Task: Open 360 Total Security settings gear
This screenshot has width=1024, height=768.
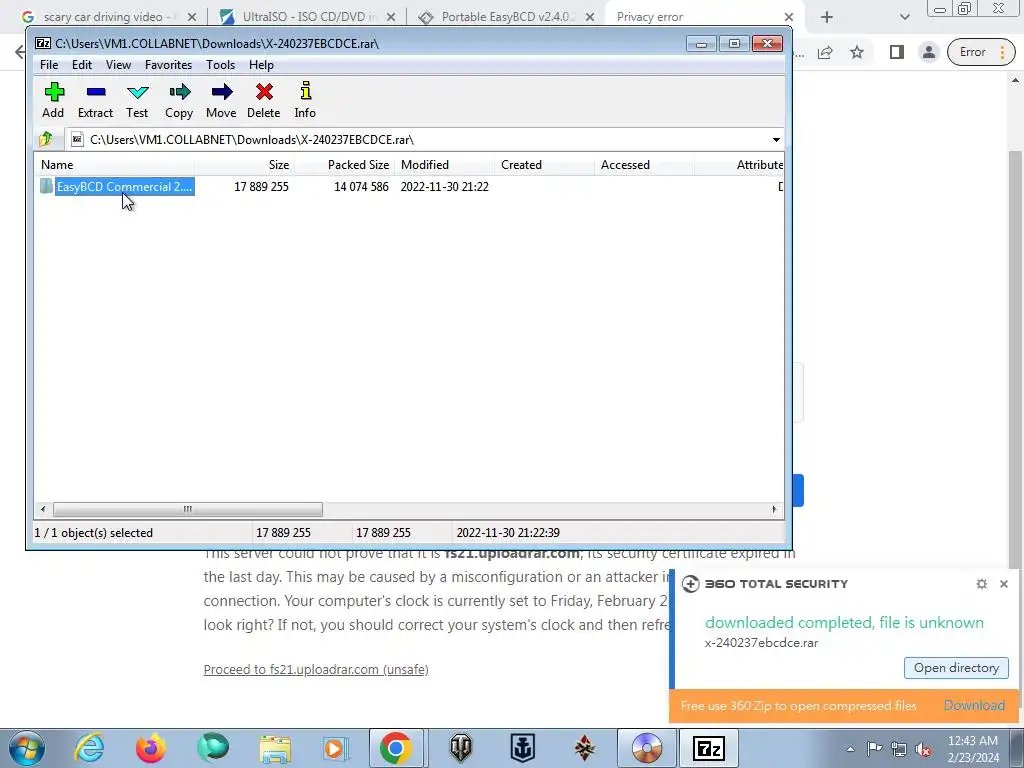Action: coord(982,584)
